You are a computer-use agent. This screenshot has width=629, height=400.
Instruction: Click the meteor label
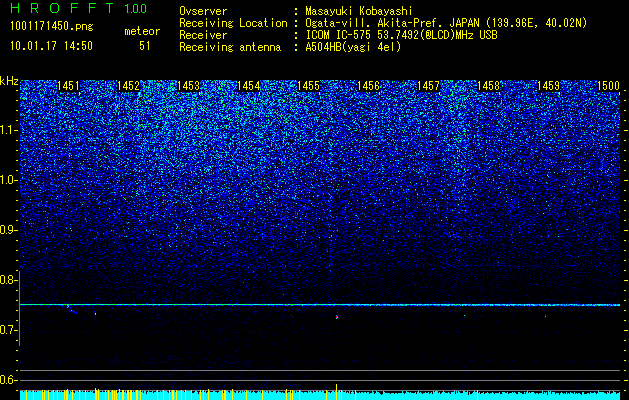click(x=142, y=31)
